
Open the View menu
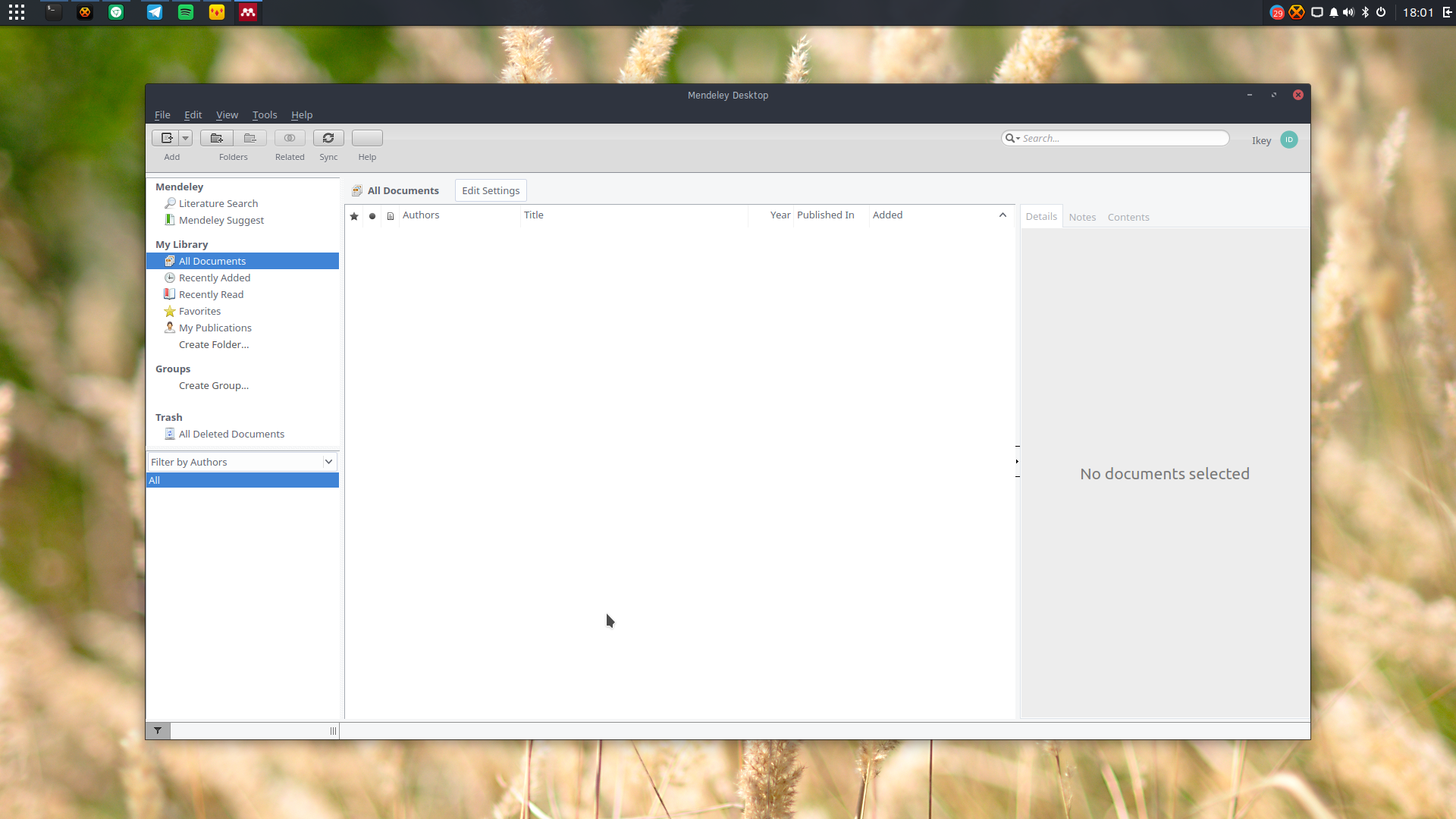227,115
